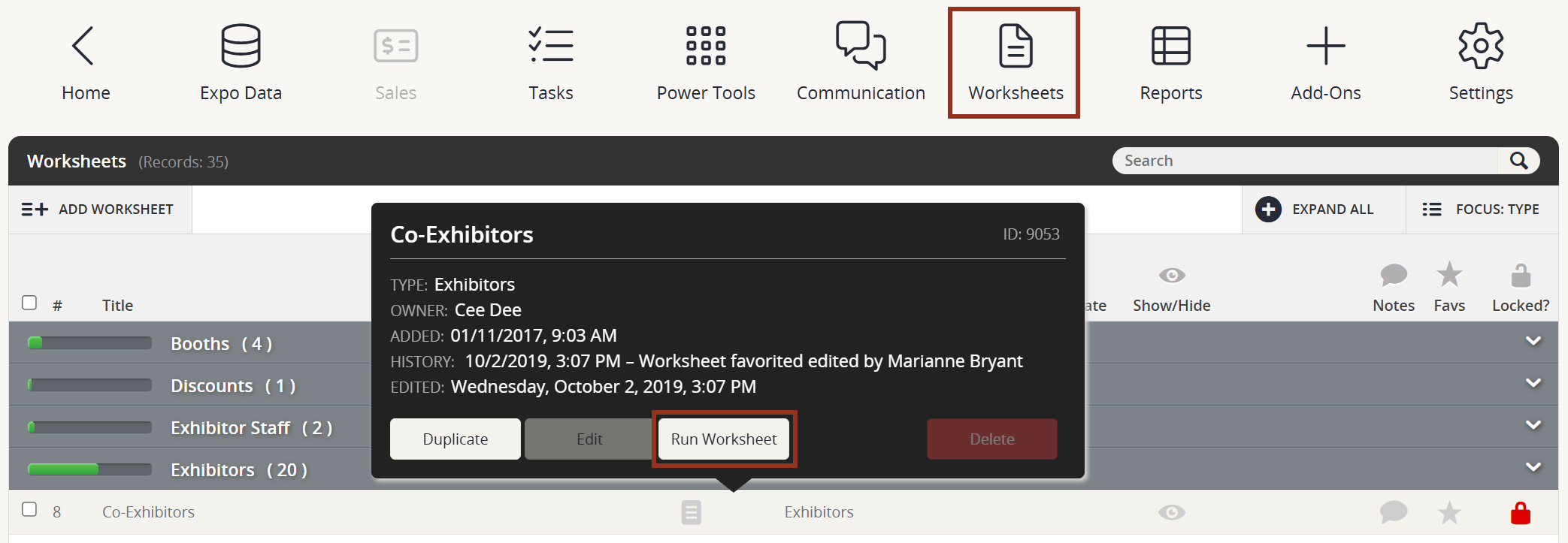The width and height of the screenshot is (1568, 543).
Task: Check the Co-Exhibitors row checkbox
Action: click(29, 509)
